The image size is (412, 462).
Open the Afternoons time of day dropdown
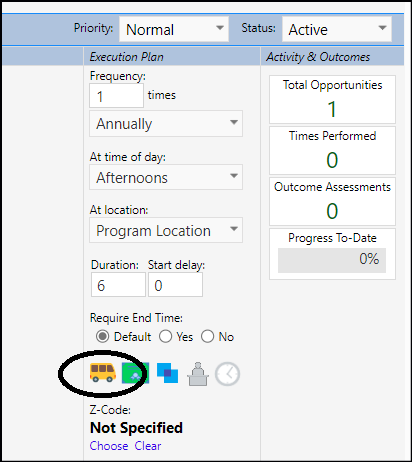166,177
